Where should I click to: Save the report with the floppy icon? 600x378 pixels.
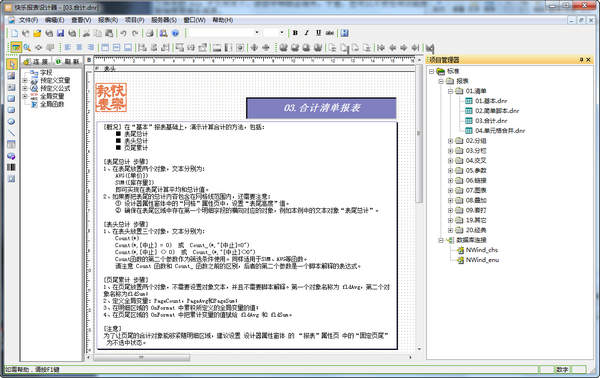coord(60,33)
